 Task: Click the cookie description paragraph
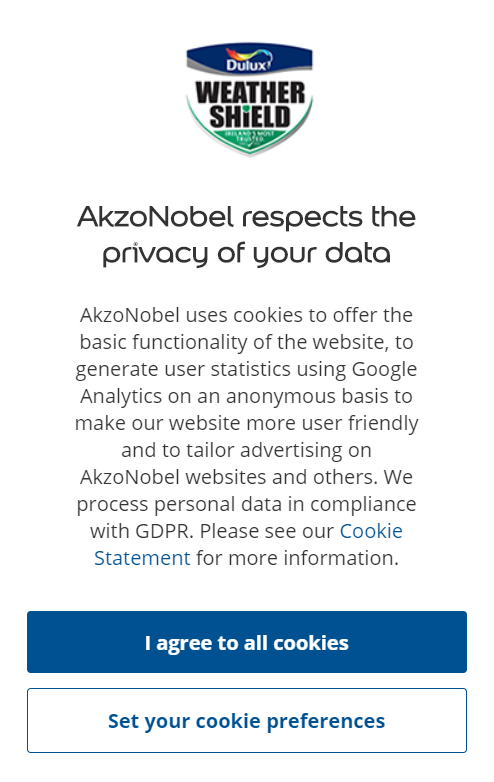[x=247, y=436]
